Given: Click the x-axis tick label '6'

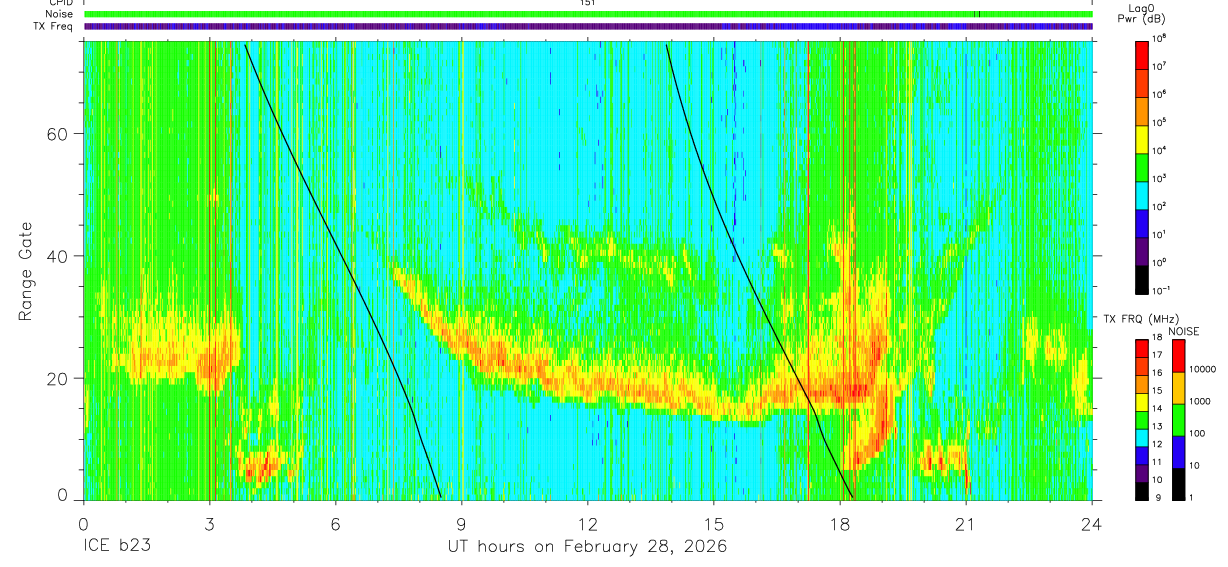Looking at the screenshot, I should pyautogui.click(x=335, y=524).
